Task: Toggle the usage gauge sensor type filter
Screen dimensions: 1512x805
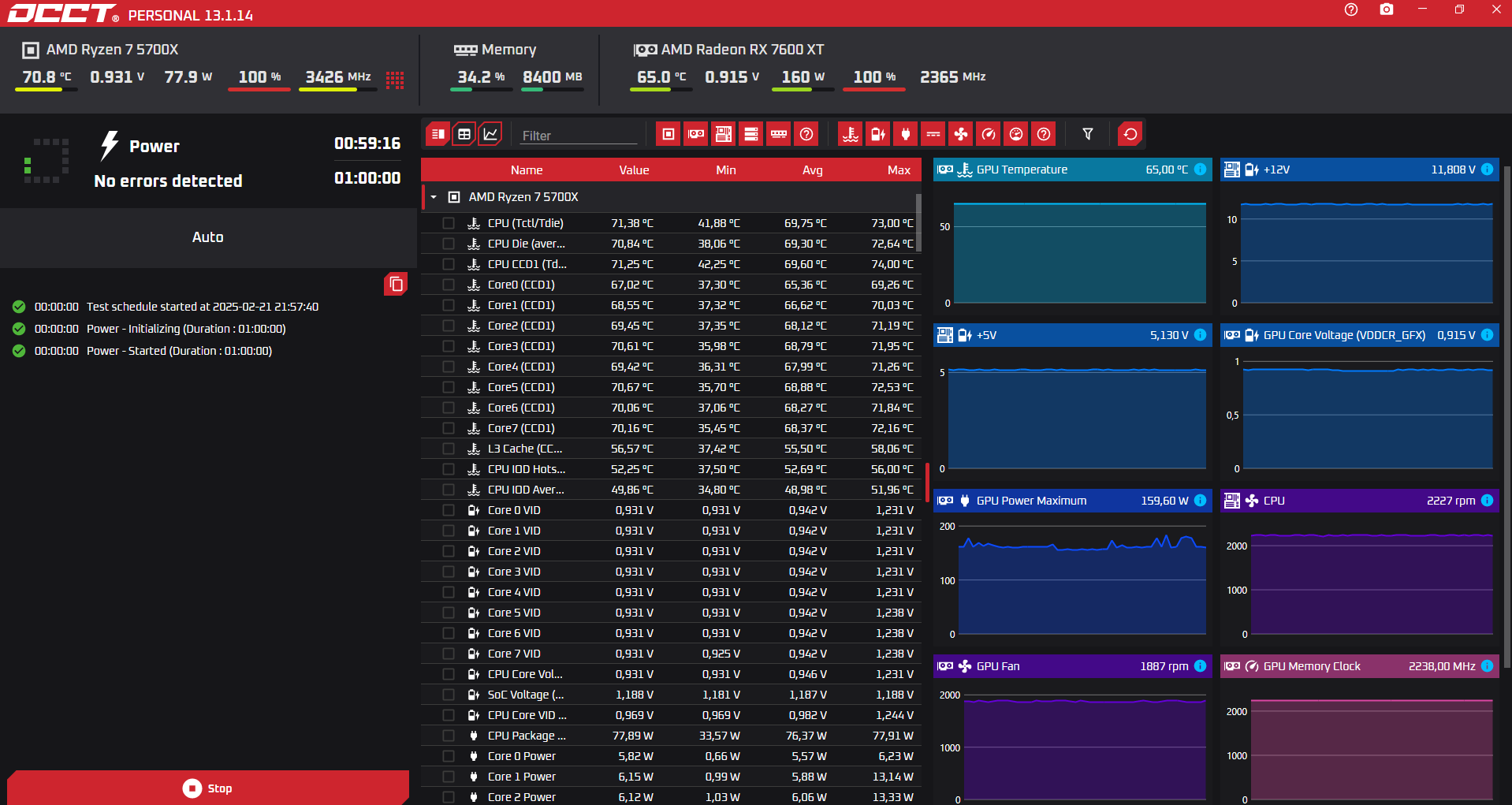Action: tap(1016, 134)
